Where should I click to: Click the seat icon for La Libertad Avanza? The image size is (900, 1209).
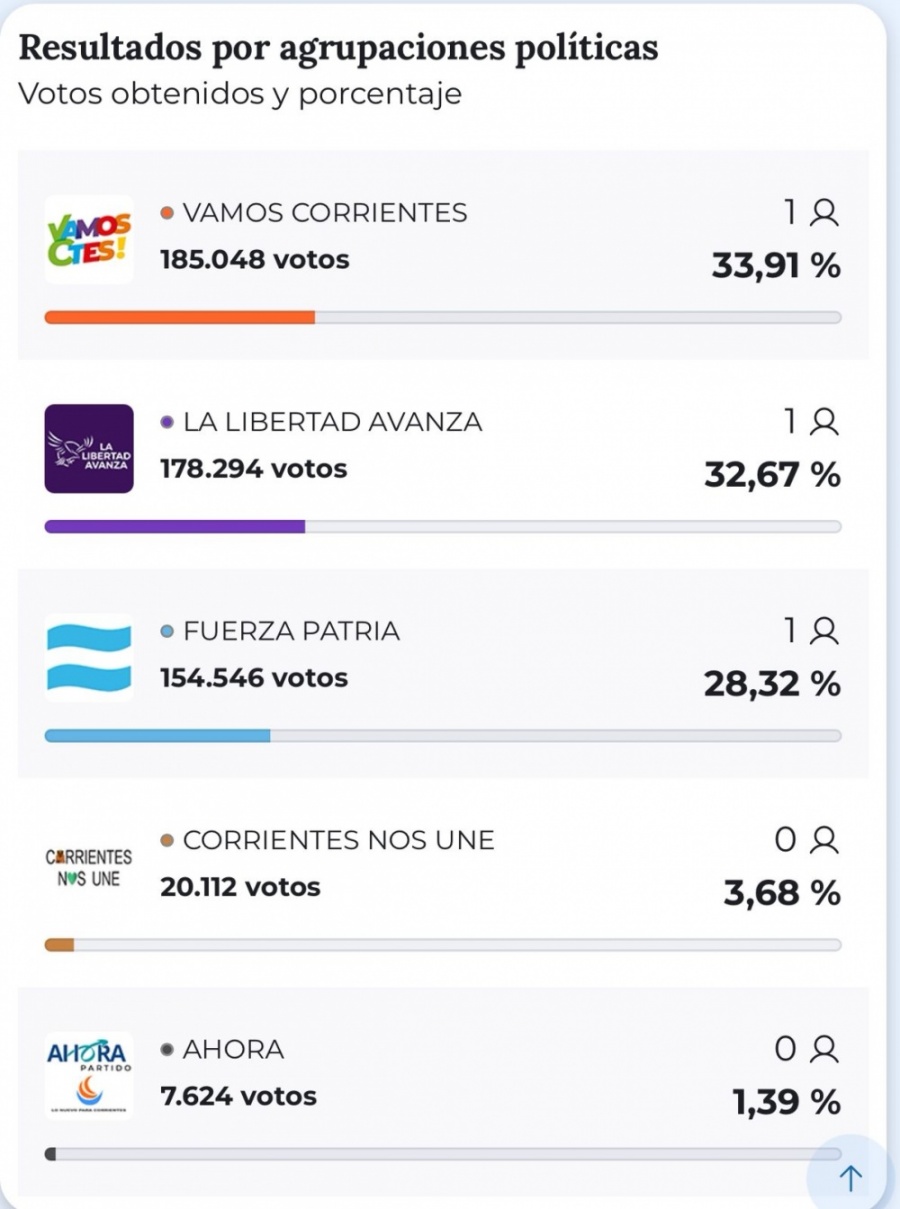point(824,422)
